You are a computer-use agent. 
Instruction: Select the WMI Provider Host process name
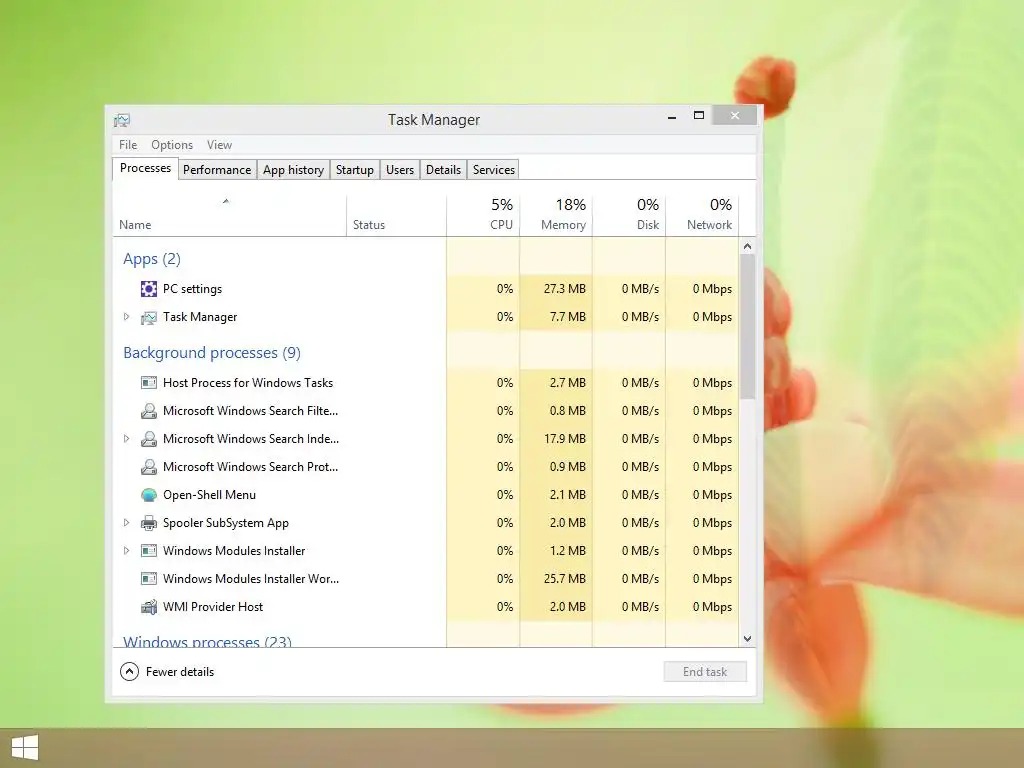(x=213, y=607)
